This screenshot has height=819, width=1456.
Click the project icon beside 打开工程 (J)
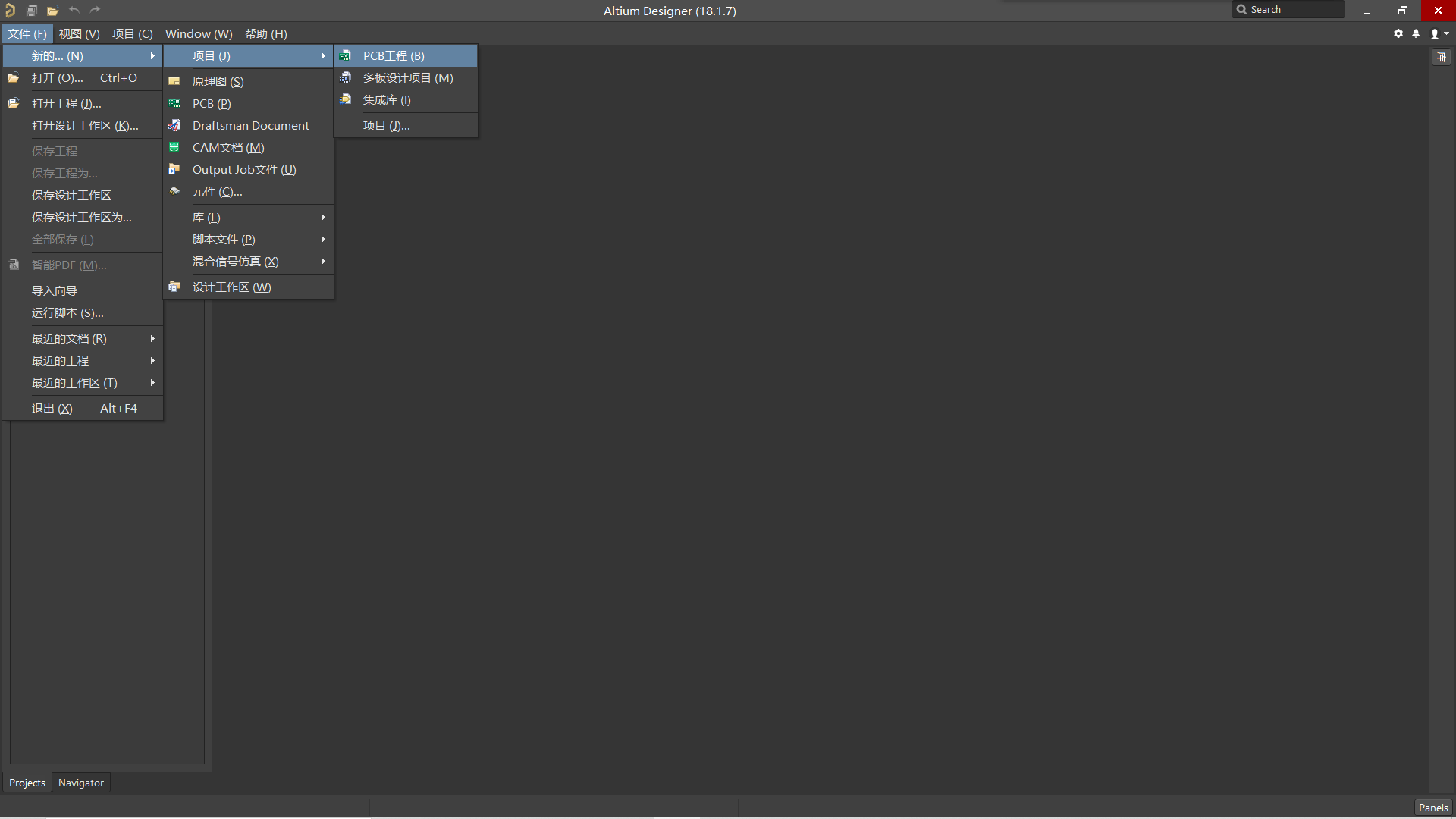(x=13, y=103)
